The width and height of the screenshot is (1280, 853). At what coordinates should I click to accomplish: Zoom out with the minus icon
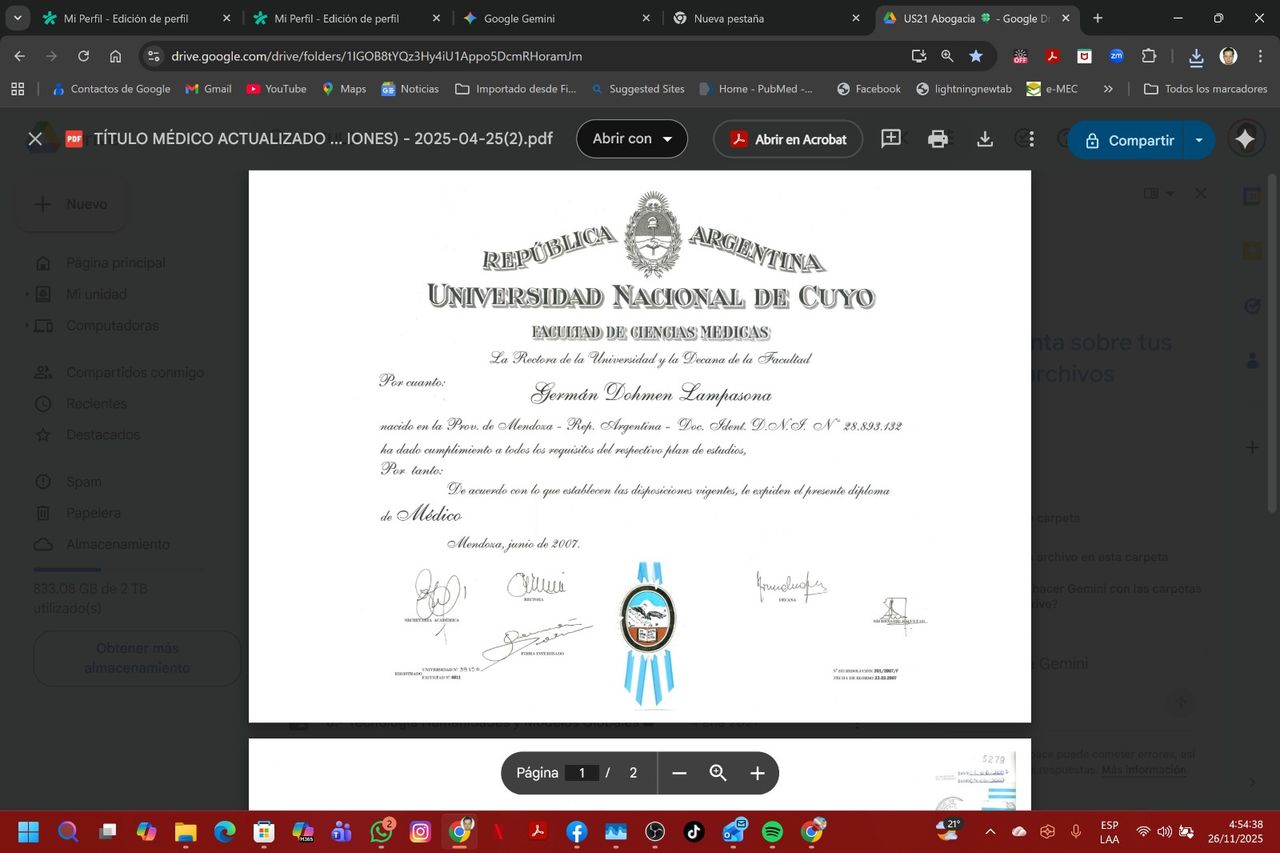[679, 773]
